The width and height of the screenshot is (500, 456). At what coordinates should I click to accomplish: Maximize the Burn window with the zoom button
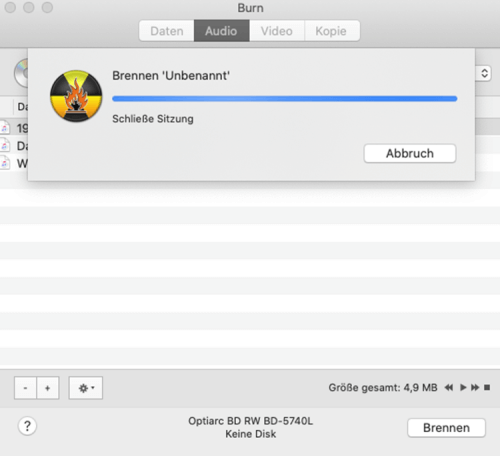(47, 7)
